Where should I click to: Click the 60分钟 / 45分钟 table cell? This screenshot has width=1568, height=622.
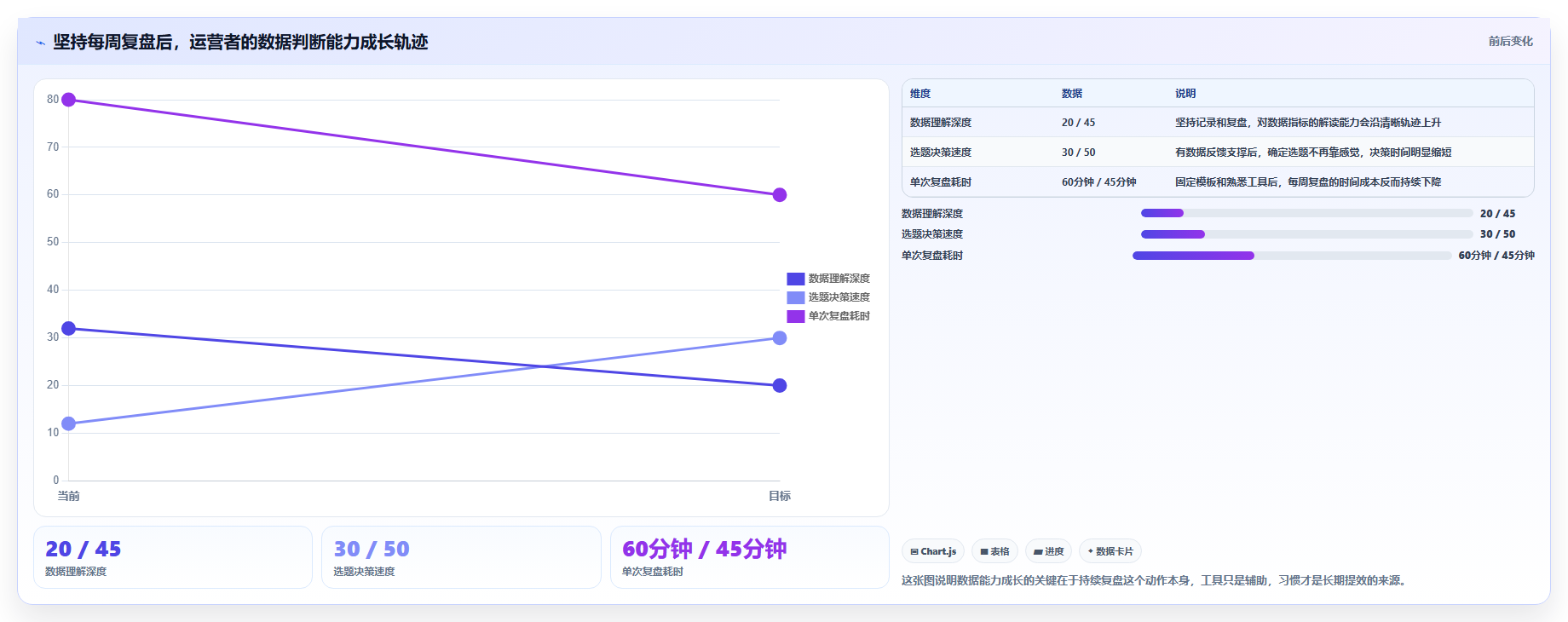[x=1098, y=182]
